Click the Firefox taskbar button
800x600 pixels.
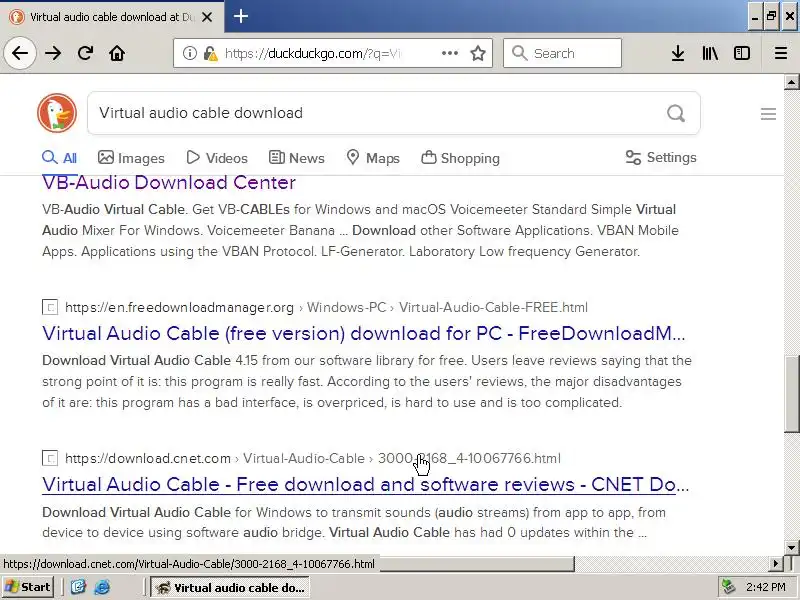[x=229, y=587]
